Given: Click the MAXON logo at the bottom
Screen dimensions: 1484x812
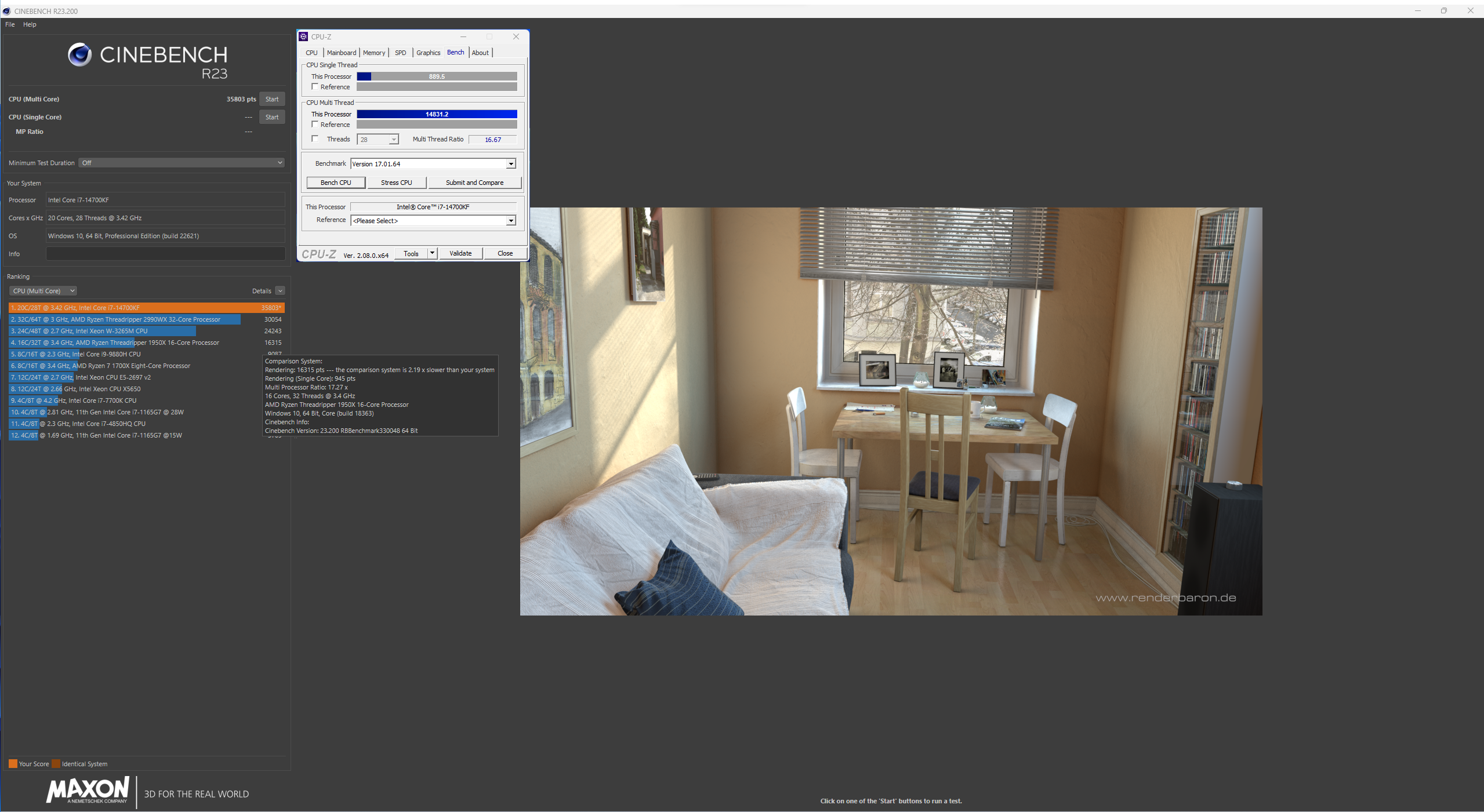Looking at the screenshot, I should (88, 791).
